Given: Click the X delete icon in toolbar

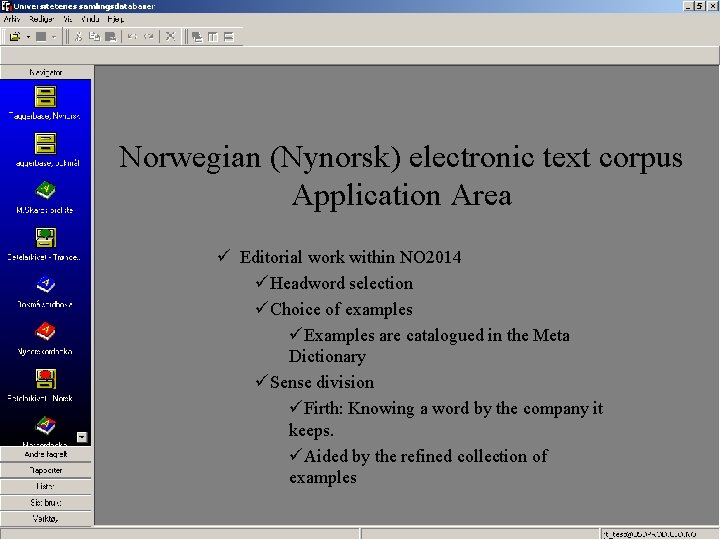Looking at the screenshot, I should (x=170, y=37).
